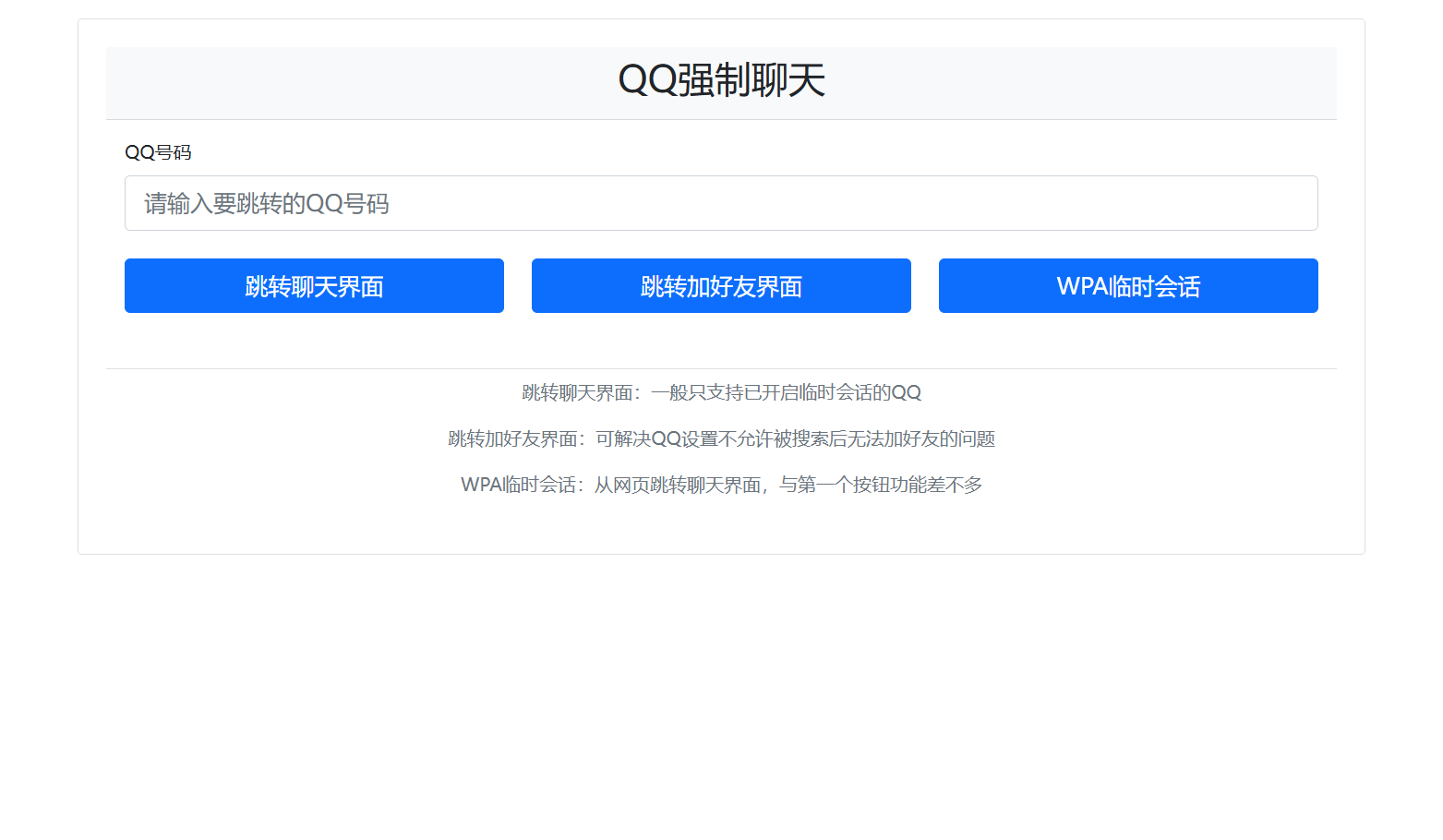Open the chat interface via first button
Viewport: 1443px width, 840px height.
[314, 286]
